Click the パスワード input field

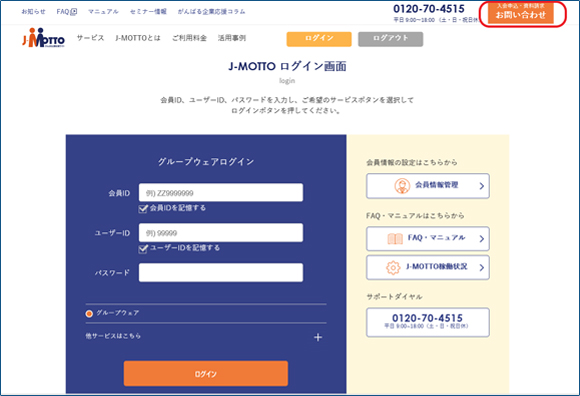[221, 272]
